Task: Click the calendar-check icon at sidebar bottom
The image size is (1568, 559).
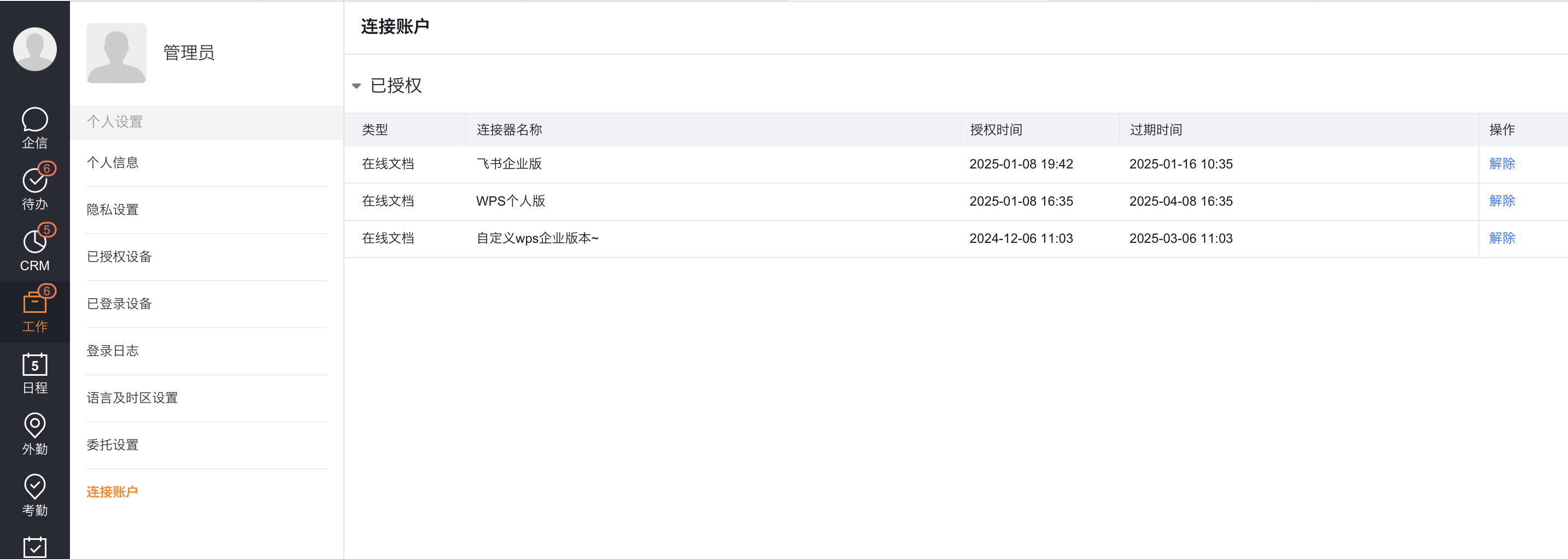Action: coord(34,546)
